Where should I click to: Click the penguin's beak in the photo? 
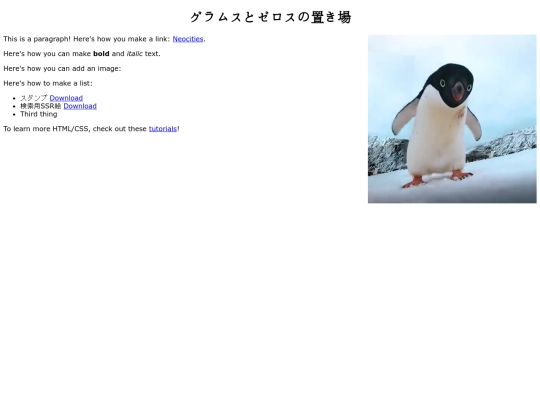(x=458, y=92)
